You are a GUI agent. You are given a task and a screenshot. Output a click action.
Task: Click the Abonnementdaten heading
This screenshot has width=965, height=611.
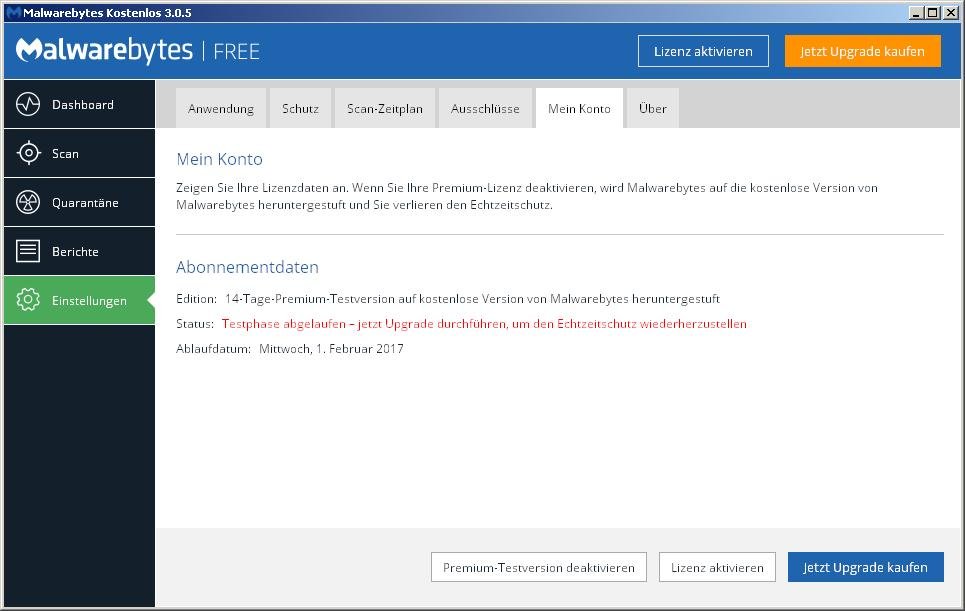tap(247, 267)
